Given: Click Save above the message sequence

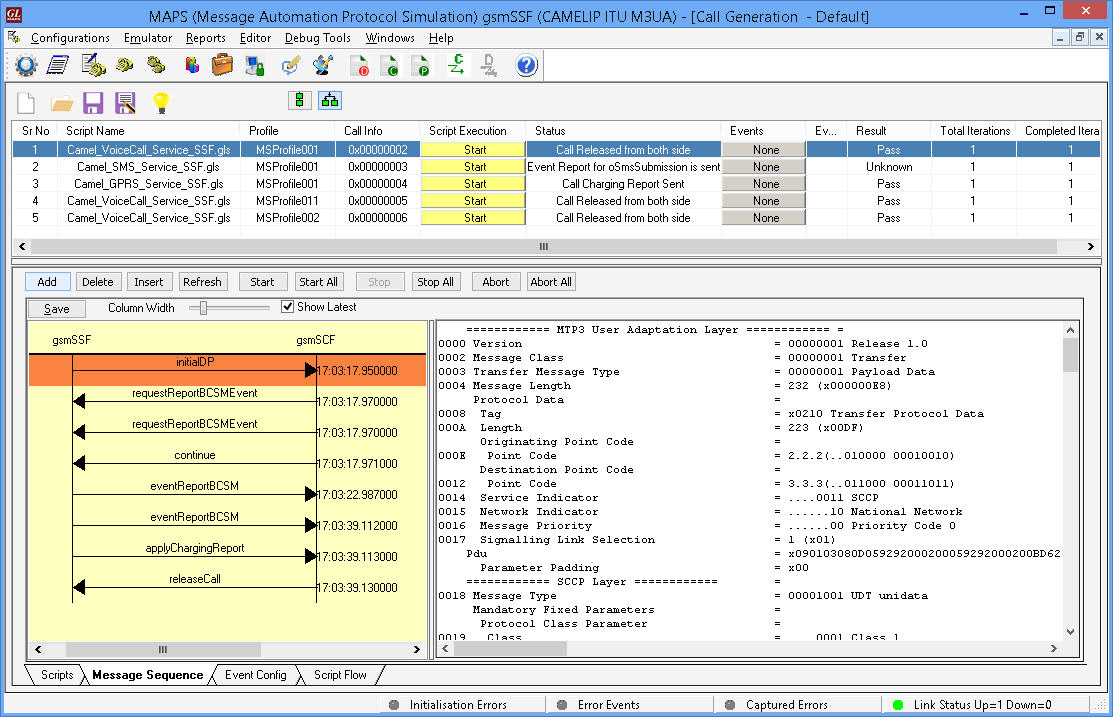Looking at the screenshot, I should coord(57,309).
